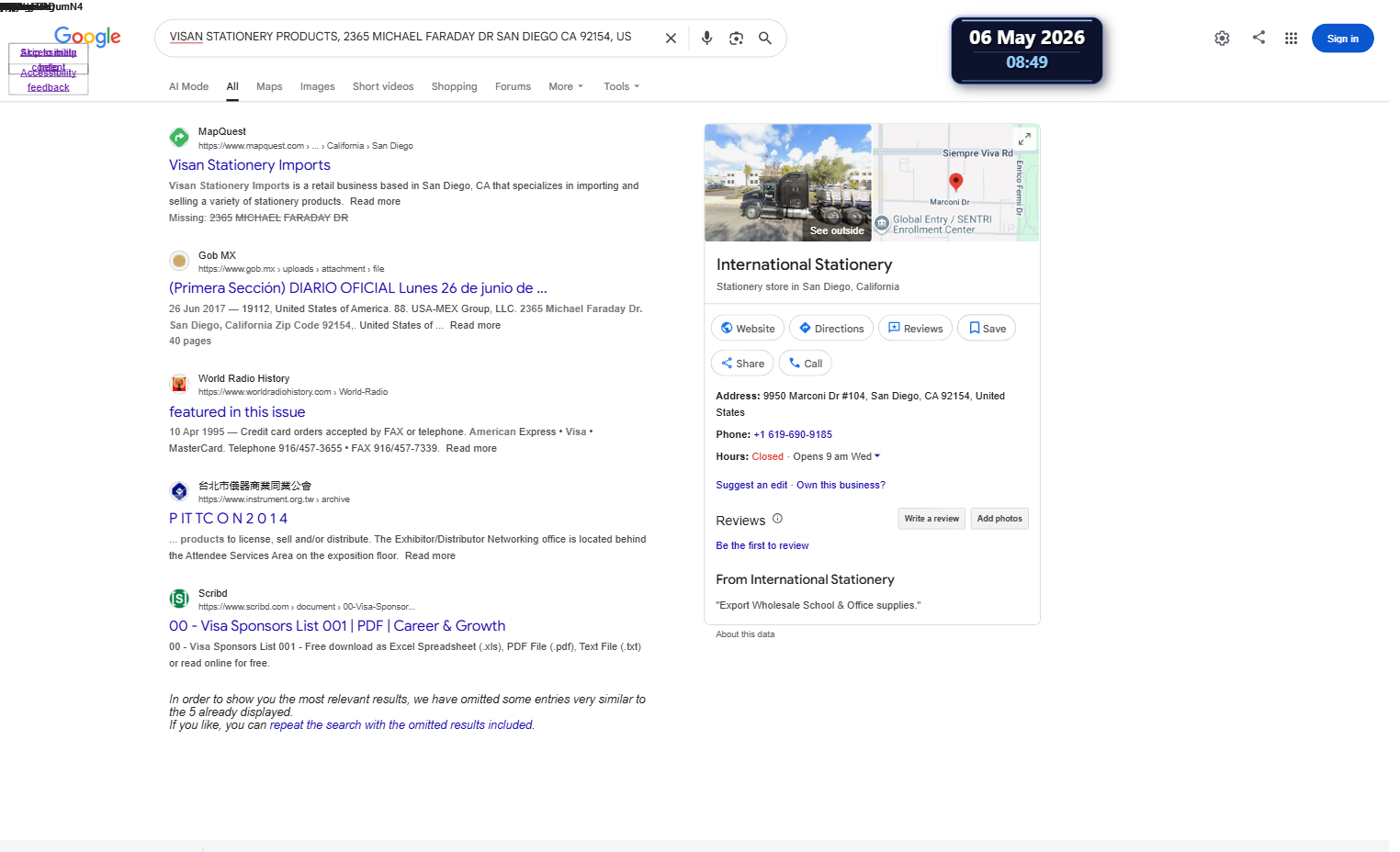Screen dimensions: 1400x852
Task: Switch to the Shopping tab
Action: coord(454,86)
